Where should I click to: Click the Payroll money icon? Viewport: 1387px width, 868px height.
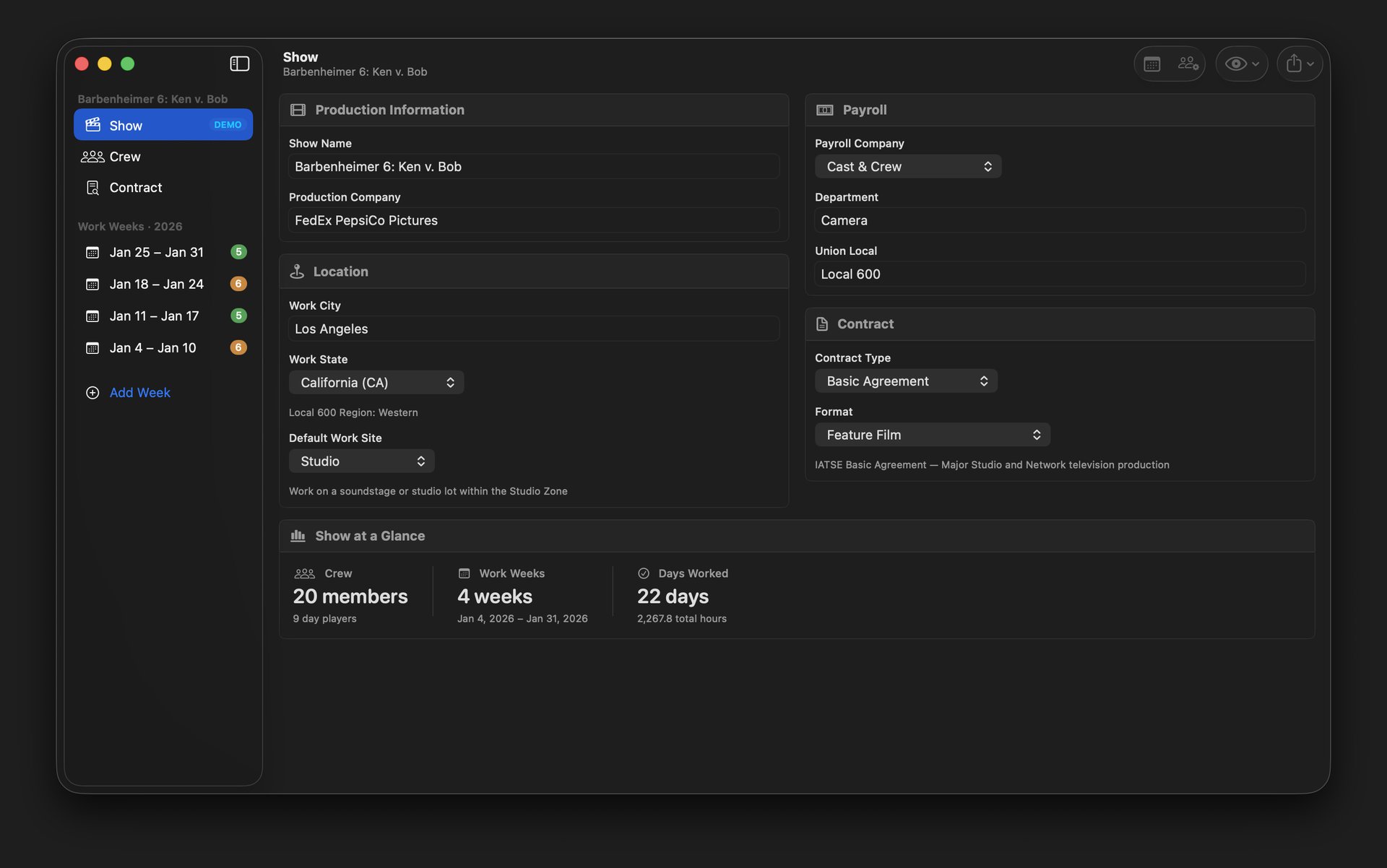pyautogui.click(x=824, y=110)
